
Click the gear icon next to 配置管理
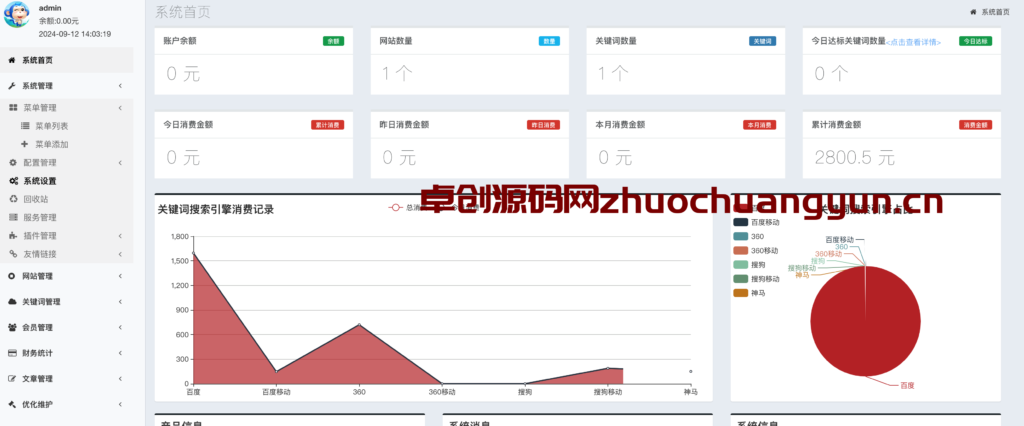click(13, 163)
